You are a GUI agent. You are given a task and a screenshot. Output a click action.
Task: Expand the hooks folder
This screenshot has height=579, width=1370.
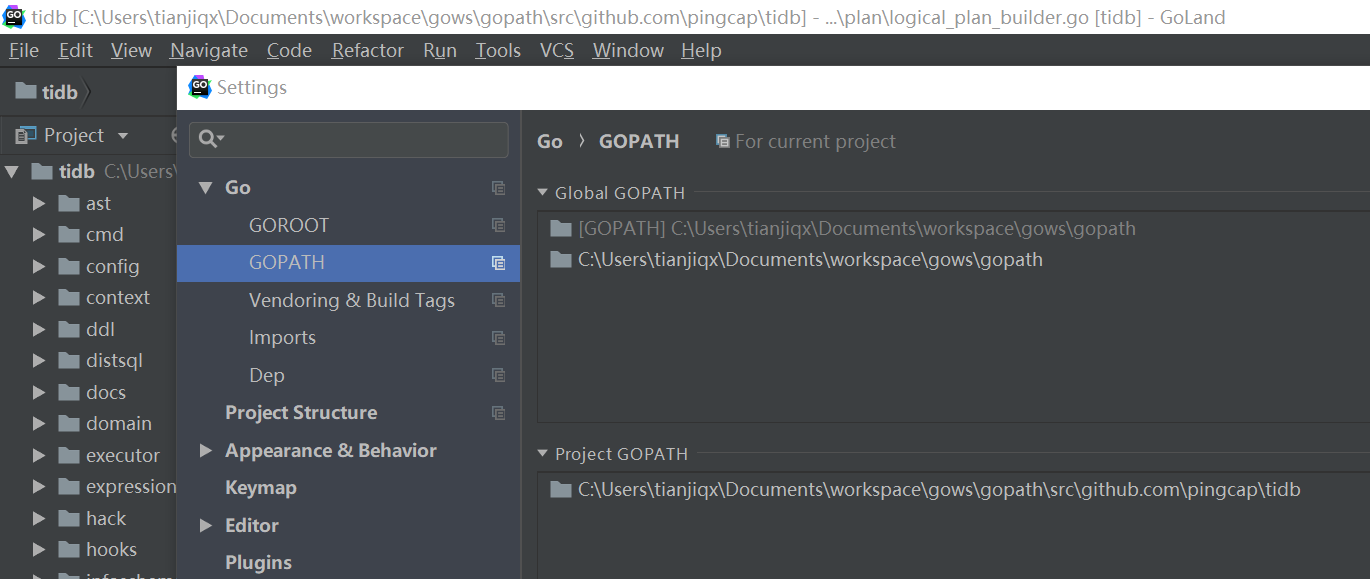coord(39,550)
